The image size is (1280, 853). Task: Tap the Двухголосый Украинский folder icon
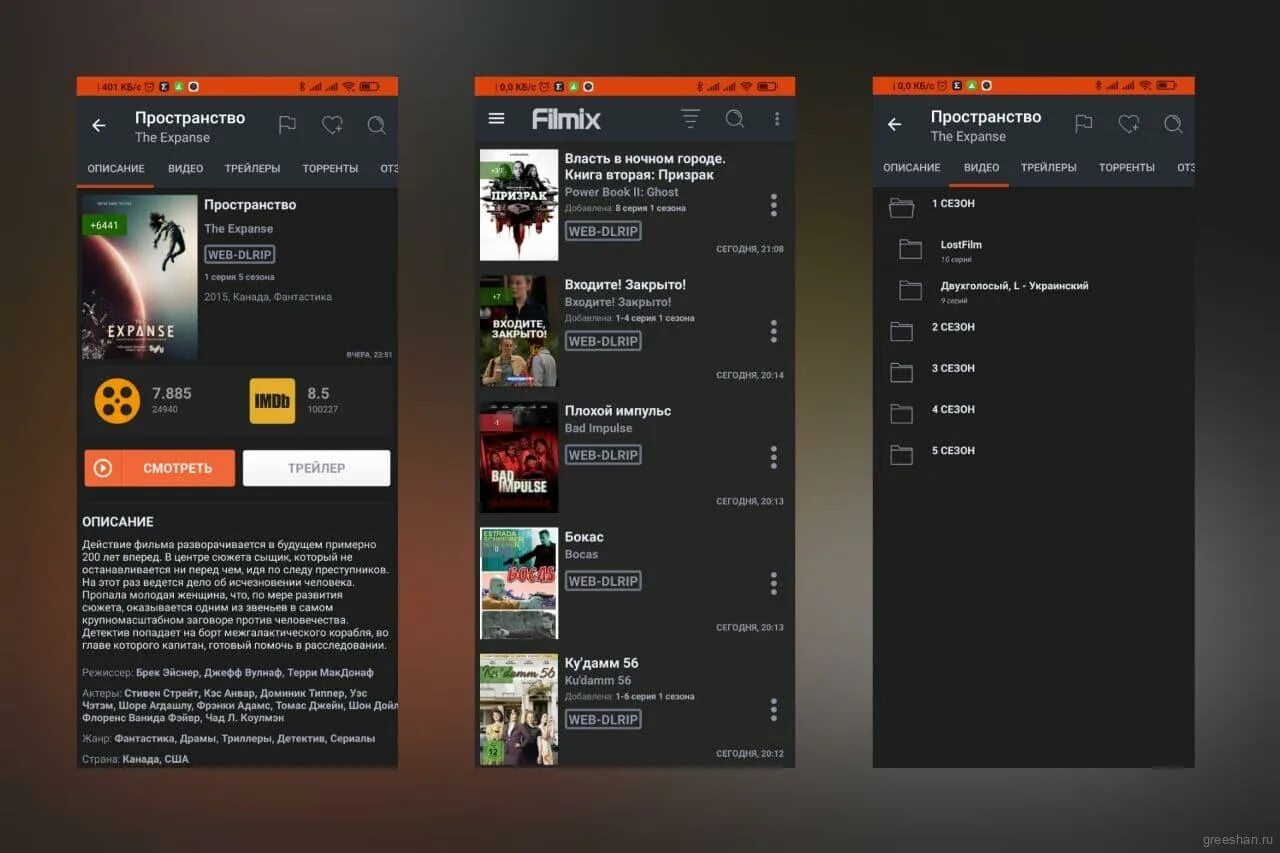910,290
